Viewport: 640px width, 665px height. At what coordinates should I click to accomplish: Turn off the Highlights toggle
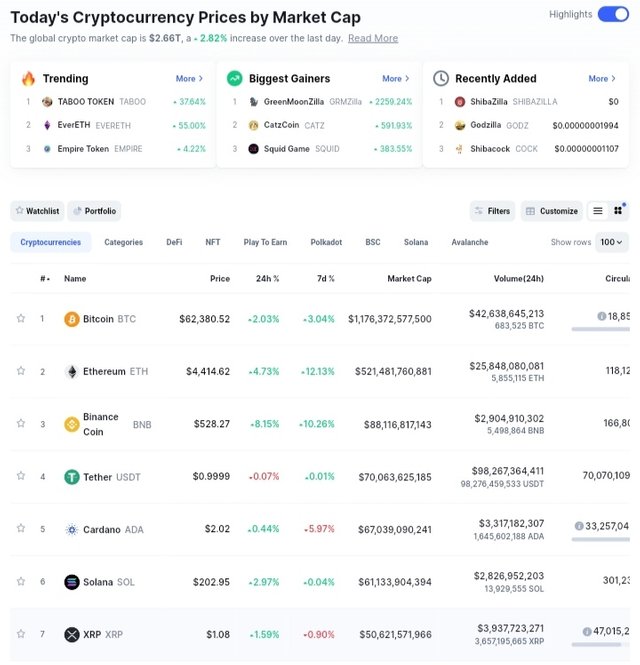tap(612, 14)
